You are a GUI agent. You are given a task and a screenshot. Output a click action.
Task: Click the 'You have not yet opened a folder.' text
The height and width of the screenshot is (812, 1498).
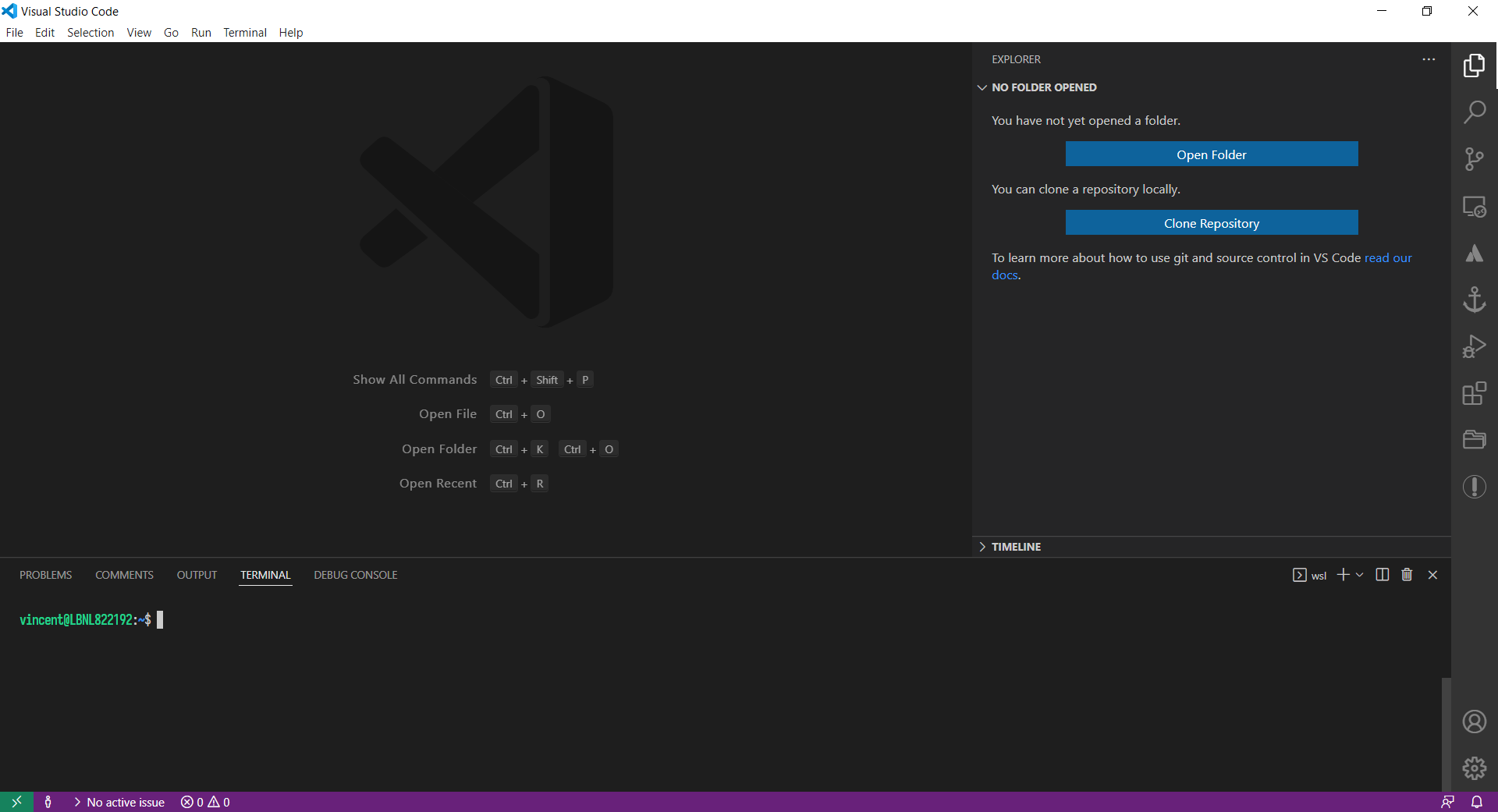coord(1086,121)
